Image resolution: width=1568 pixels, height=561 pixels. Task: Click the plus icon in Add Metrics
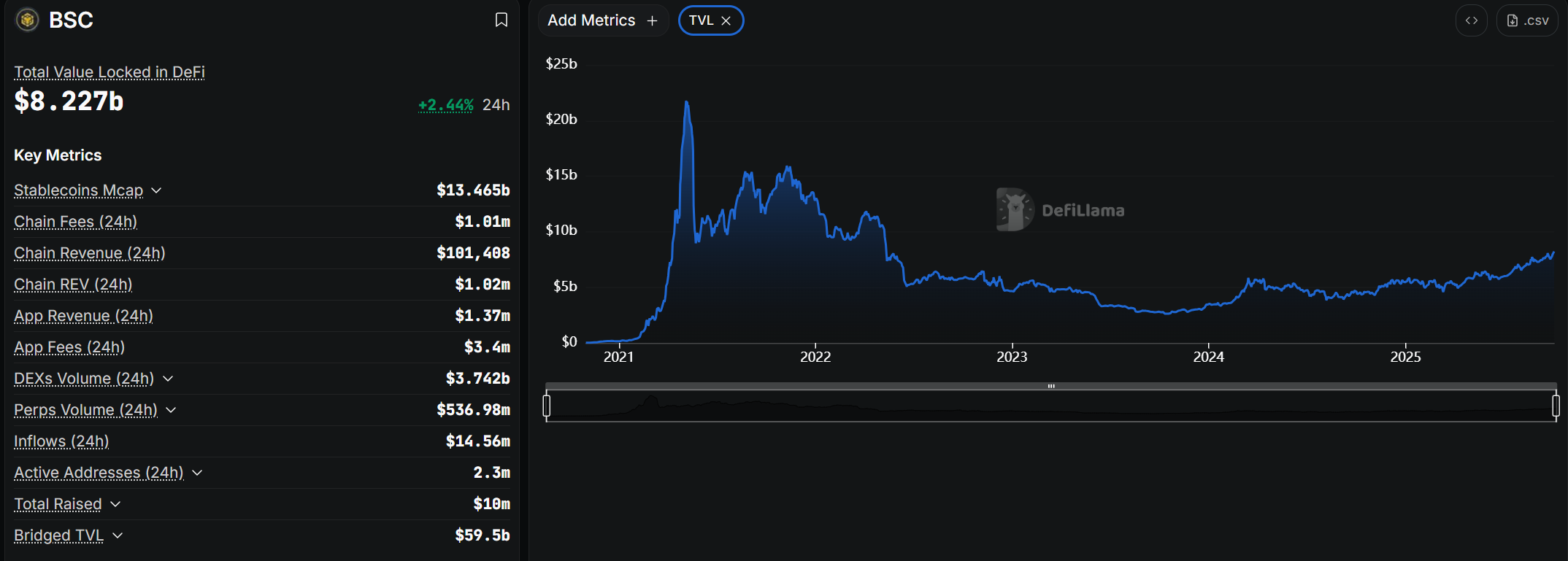click(x=652, y=20)
